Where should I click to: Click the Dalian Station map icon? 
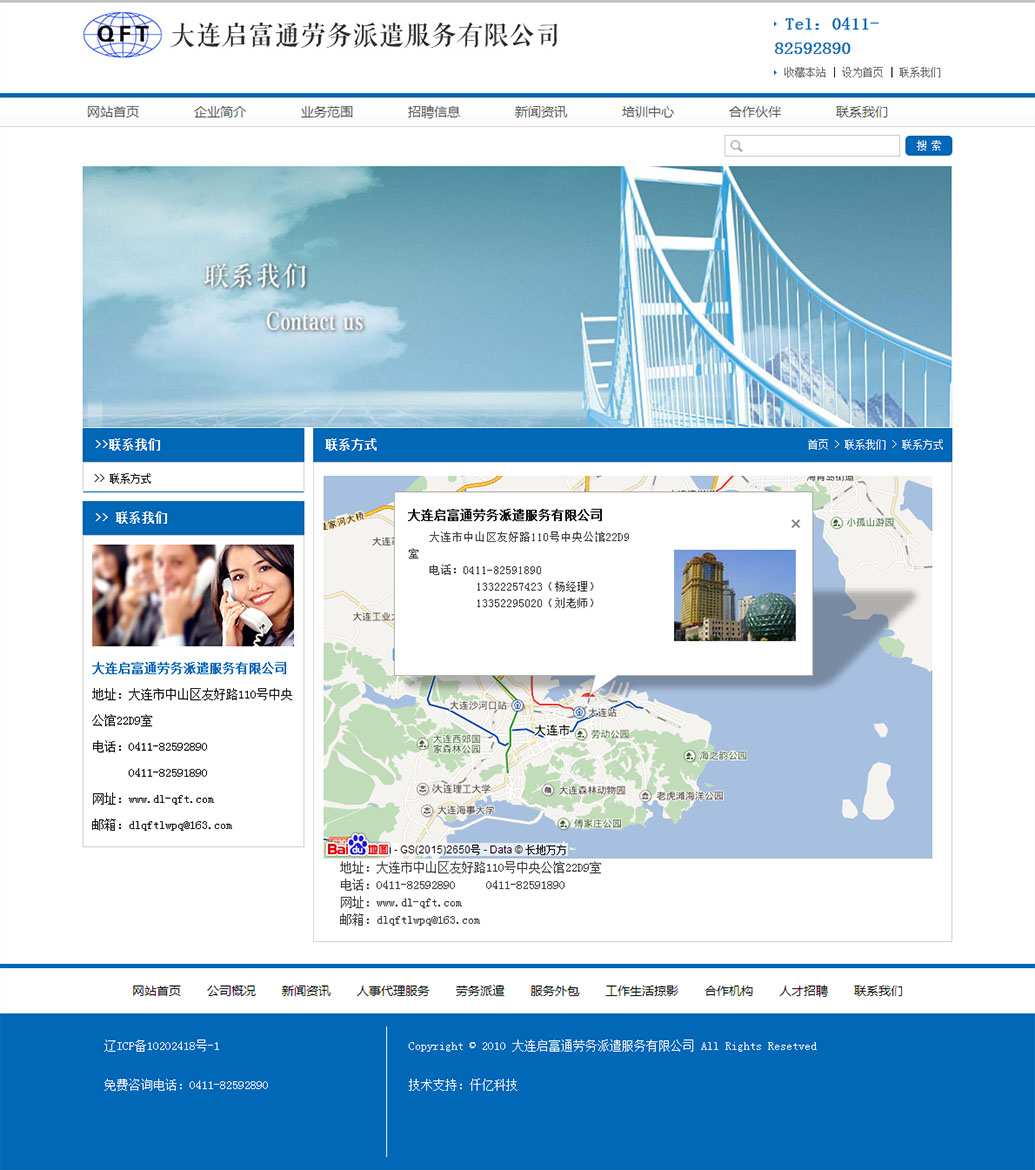(579, 712)
